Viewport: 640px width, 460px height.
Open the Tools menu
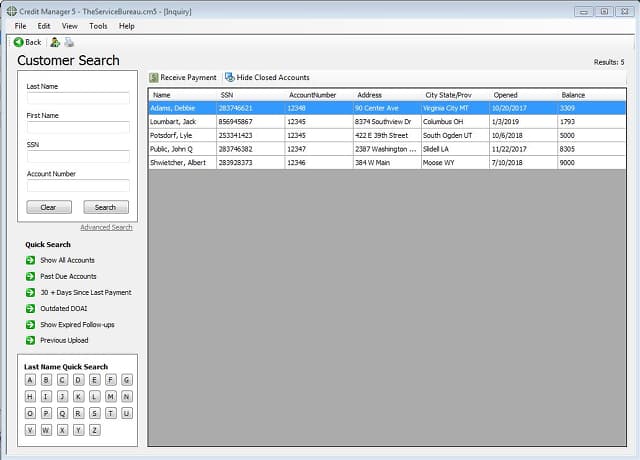pyautogui.click(x=98, y=26)
